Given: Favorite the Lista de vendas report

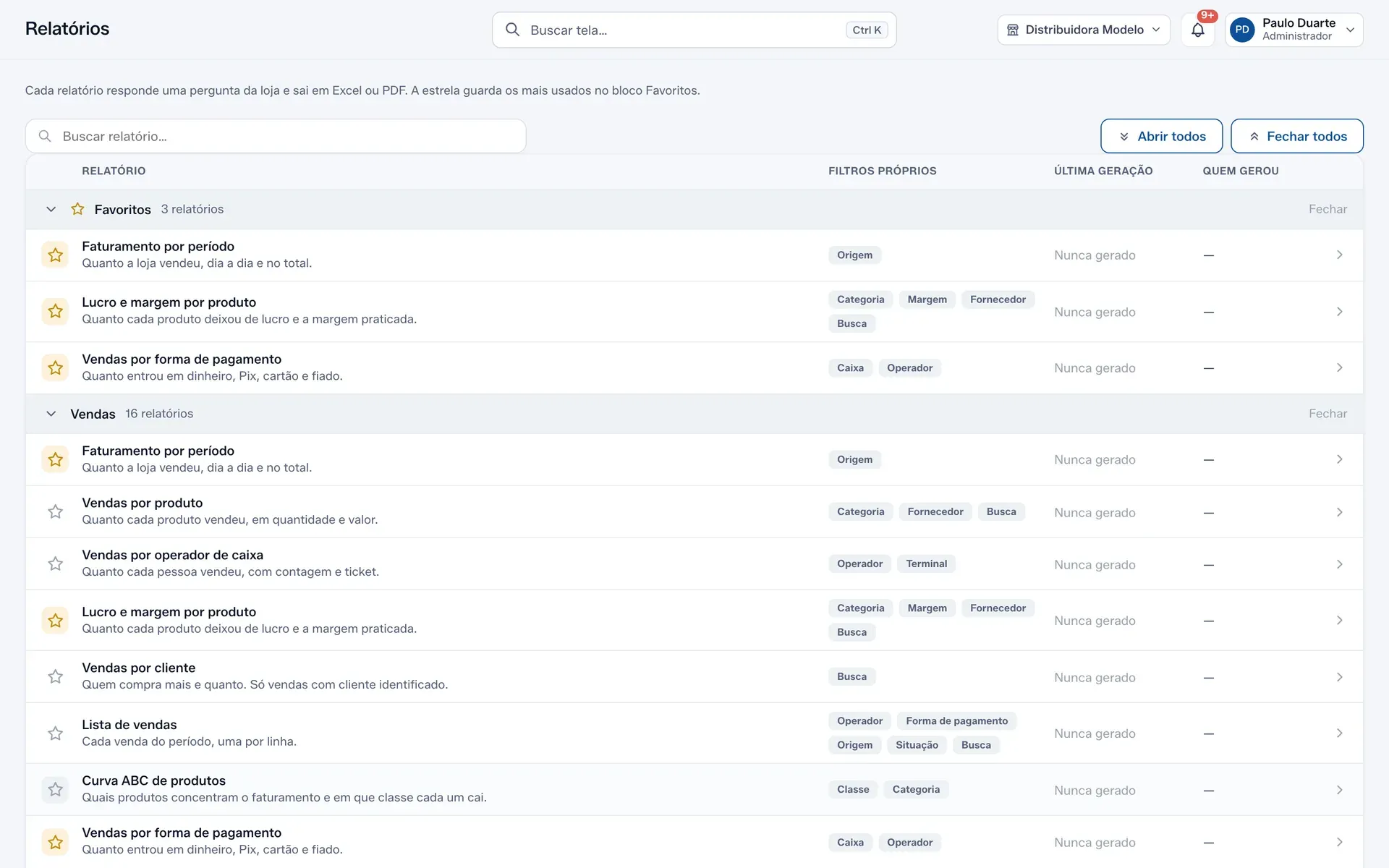Looking at the screenshot, I should point(55,733).
